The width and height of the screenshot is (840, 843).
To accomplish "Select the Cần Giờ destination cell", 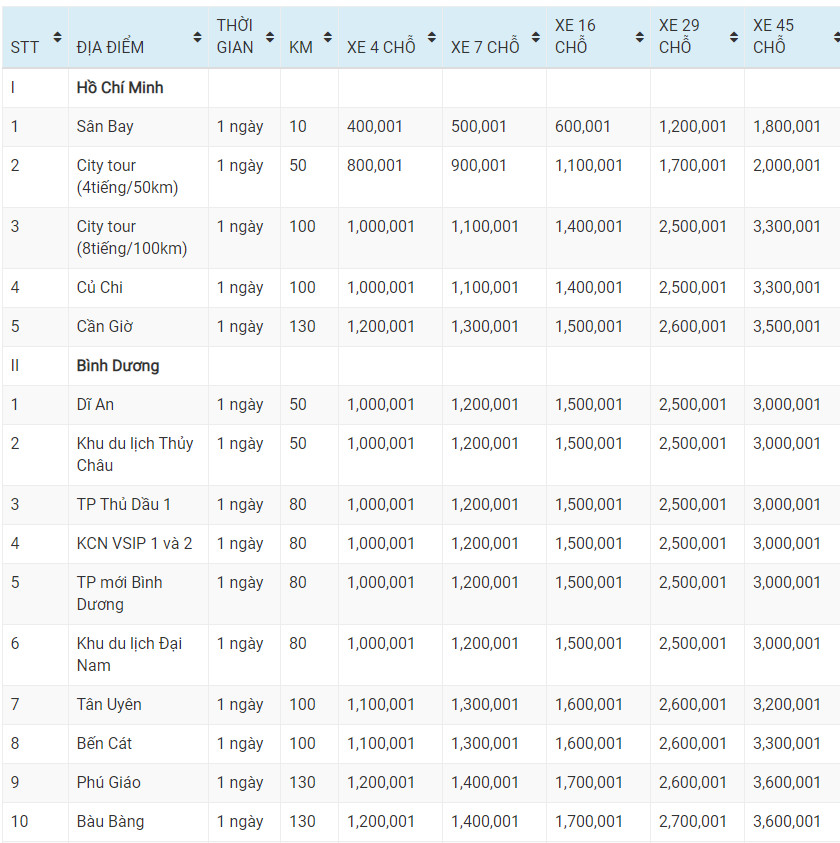I will tap(105, 327).
